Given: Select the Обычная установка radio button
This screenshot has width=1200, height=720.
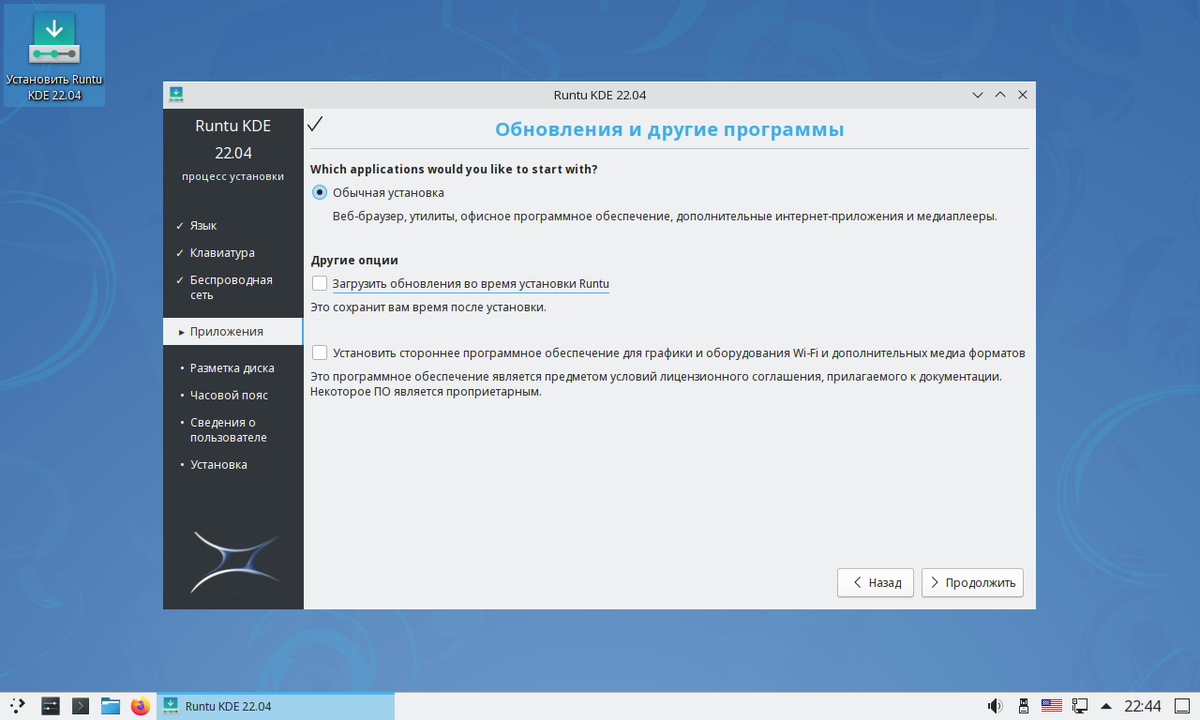Looking at the screenshot, I should click(320, 193).
